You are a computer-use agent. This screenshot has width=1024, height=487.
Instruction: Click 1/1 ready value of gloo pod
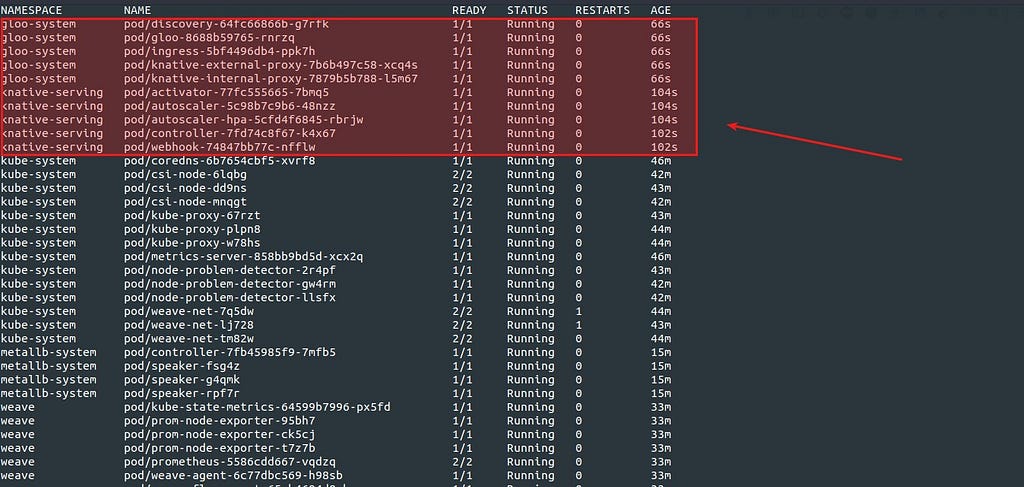[x=462, y=38]
